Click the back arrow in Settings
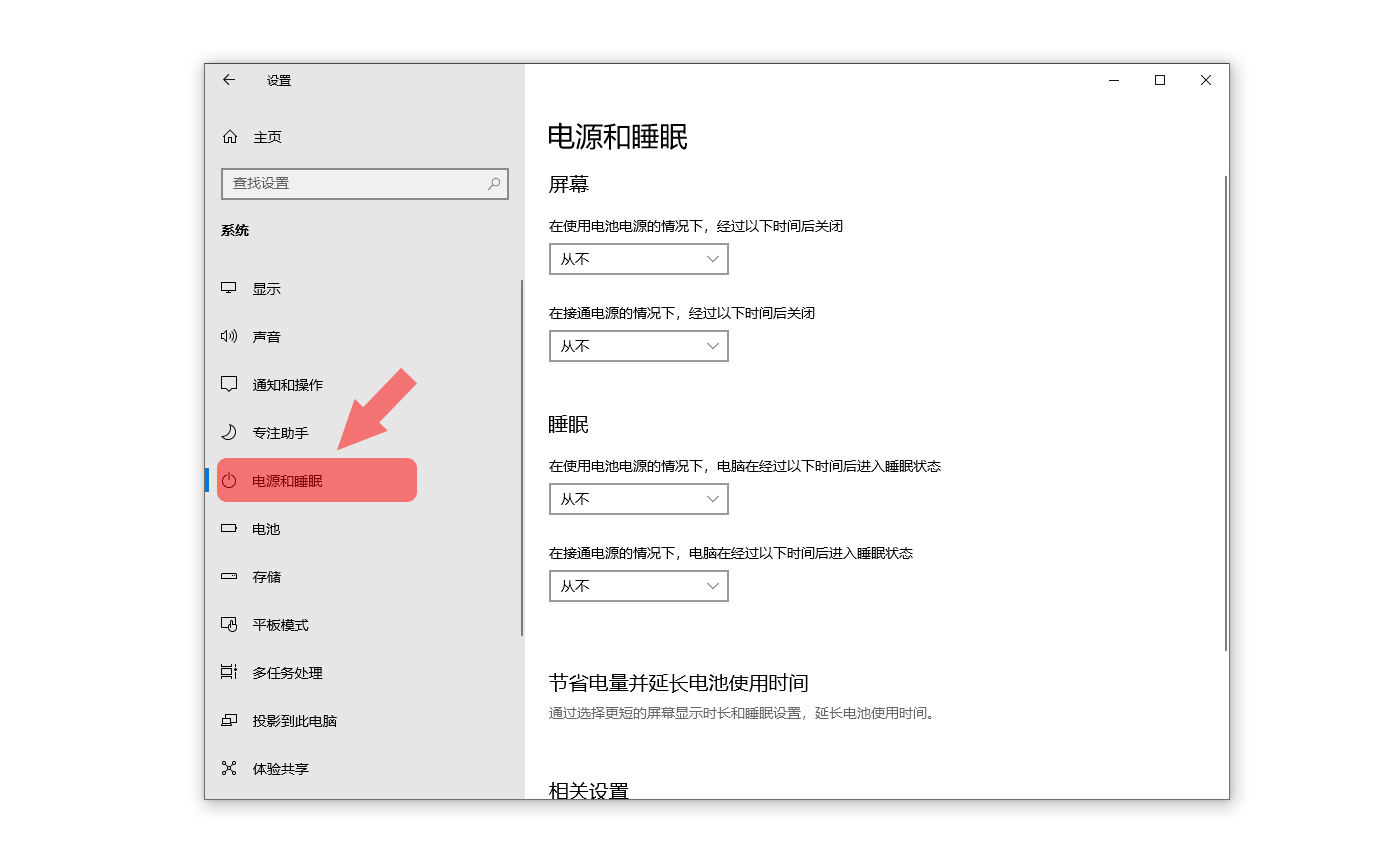 tap(229, 80)
